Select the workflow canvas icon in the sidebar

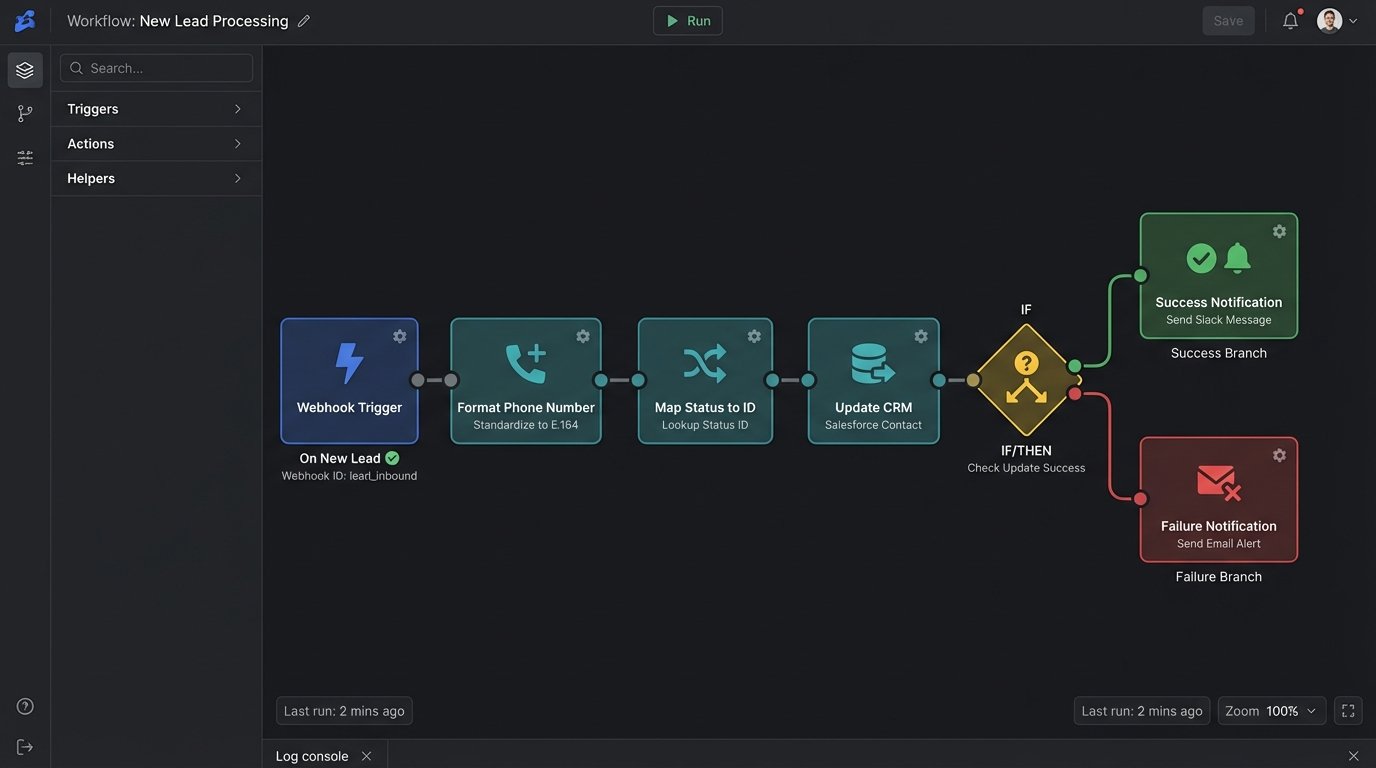pyautogui.click(x=23, y=68)
